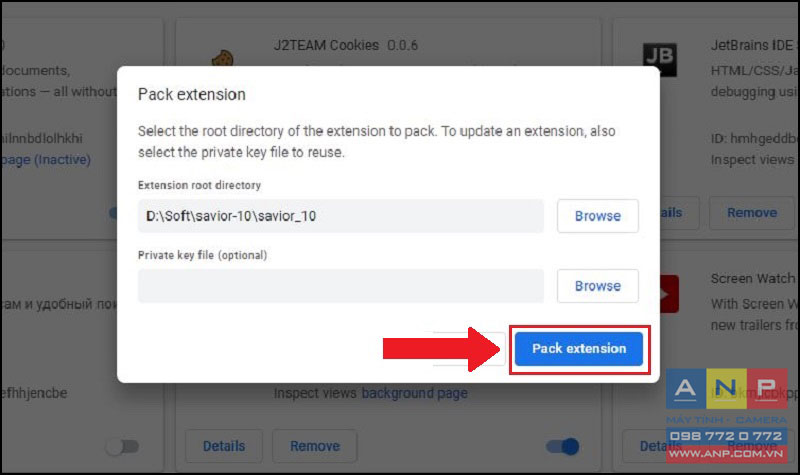Screen dimensions: 800x475
Task: Click the JetBrains IDE extension name
Action: 754,45
